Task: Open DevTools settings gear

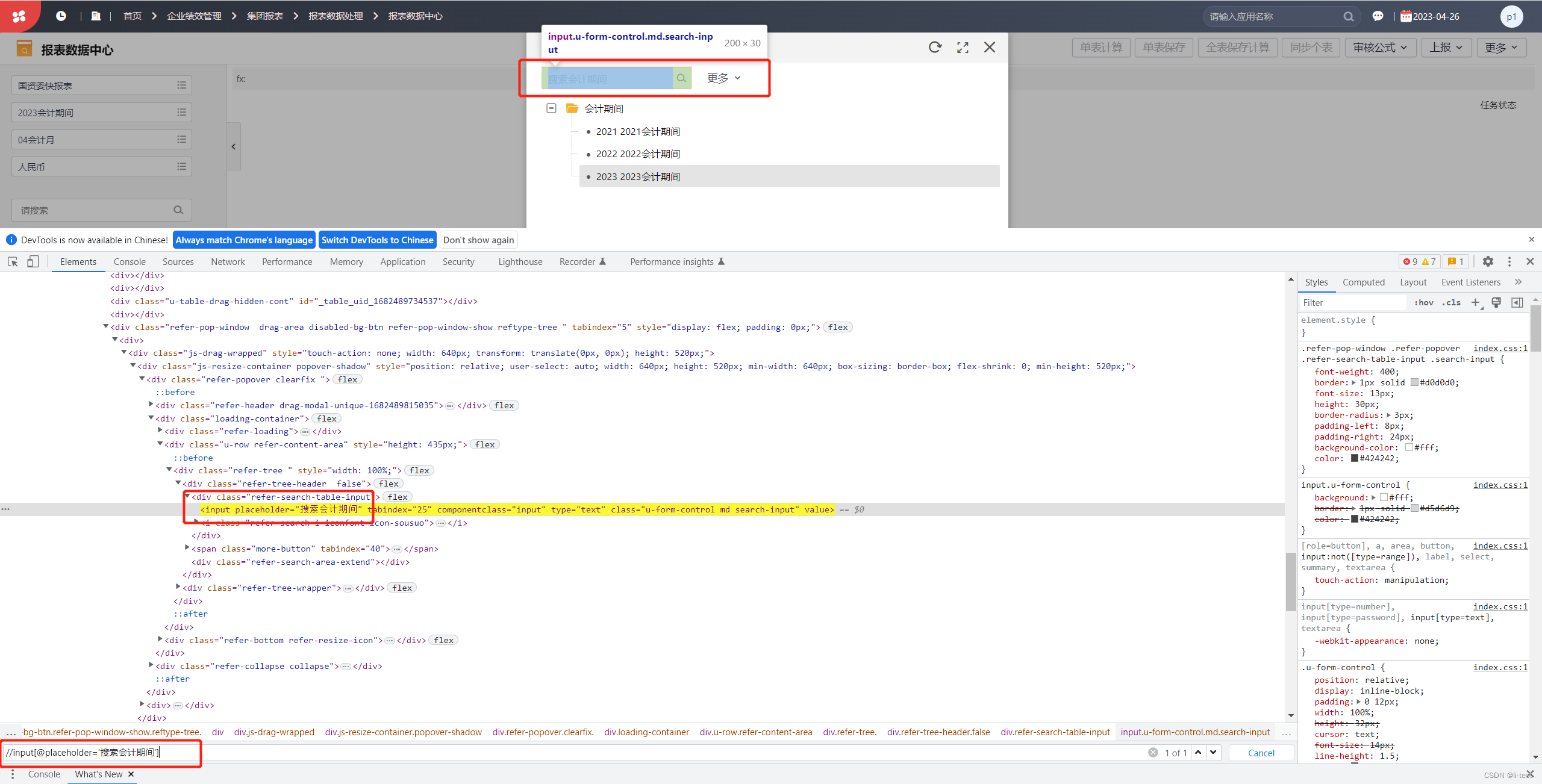Action: (x=1488, y=261)
